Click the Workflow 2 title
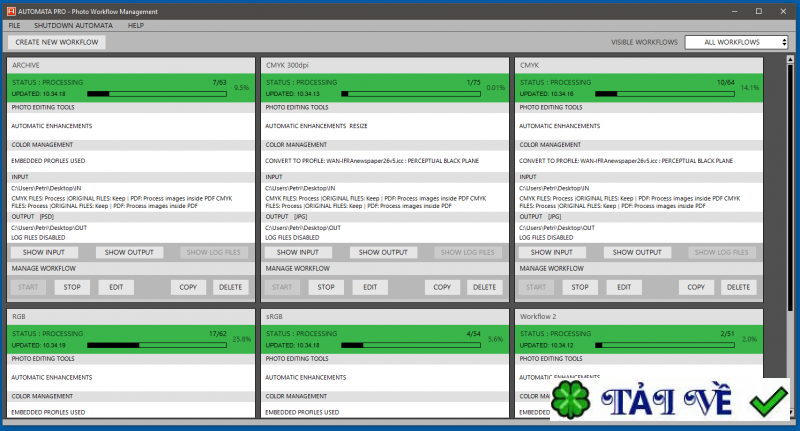The height and width of the screenshot is (431, 800). coord(538,317)
